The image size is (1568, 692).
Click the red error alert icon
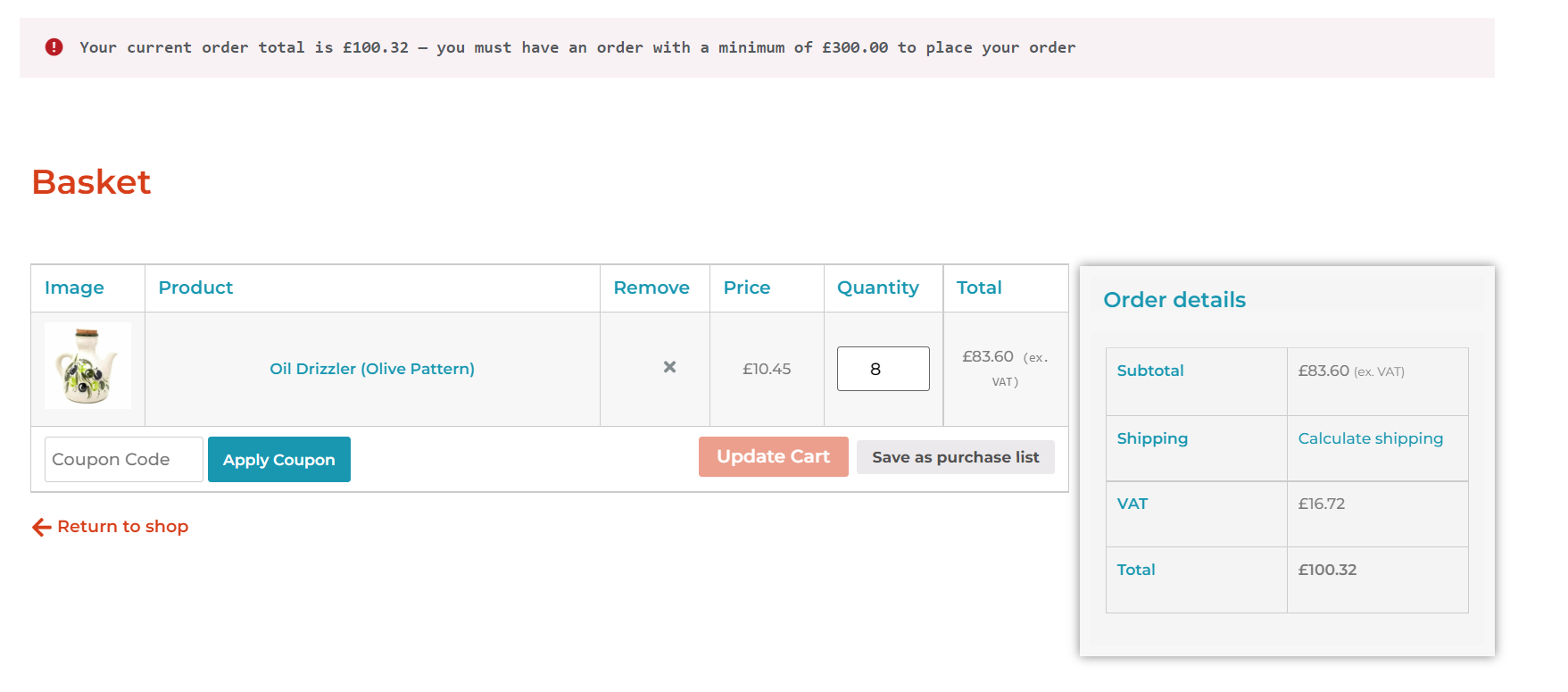[x=54, y=47]
